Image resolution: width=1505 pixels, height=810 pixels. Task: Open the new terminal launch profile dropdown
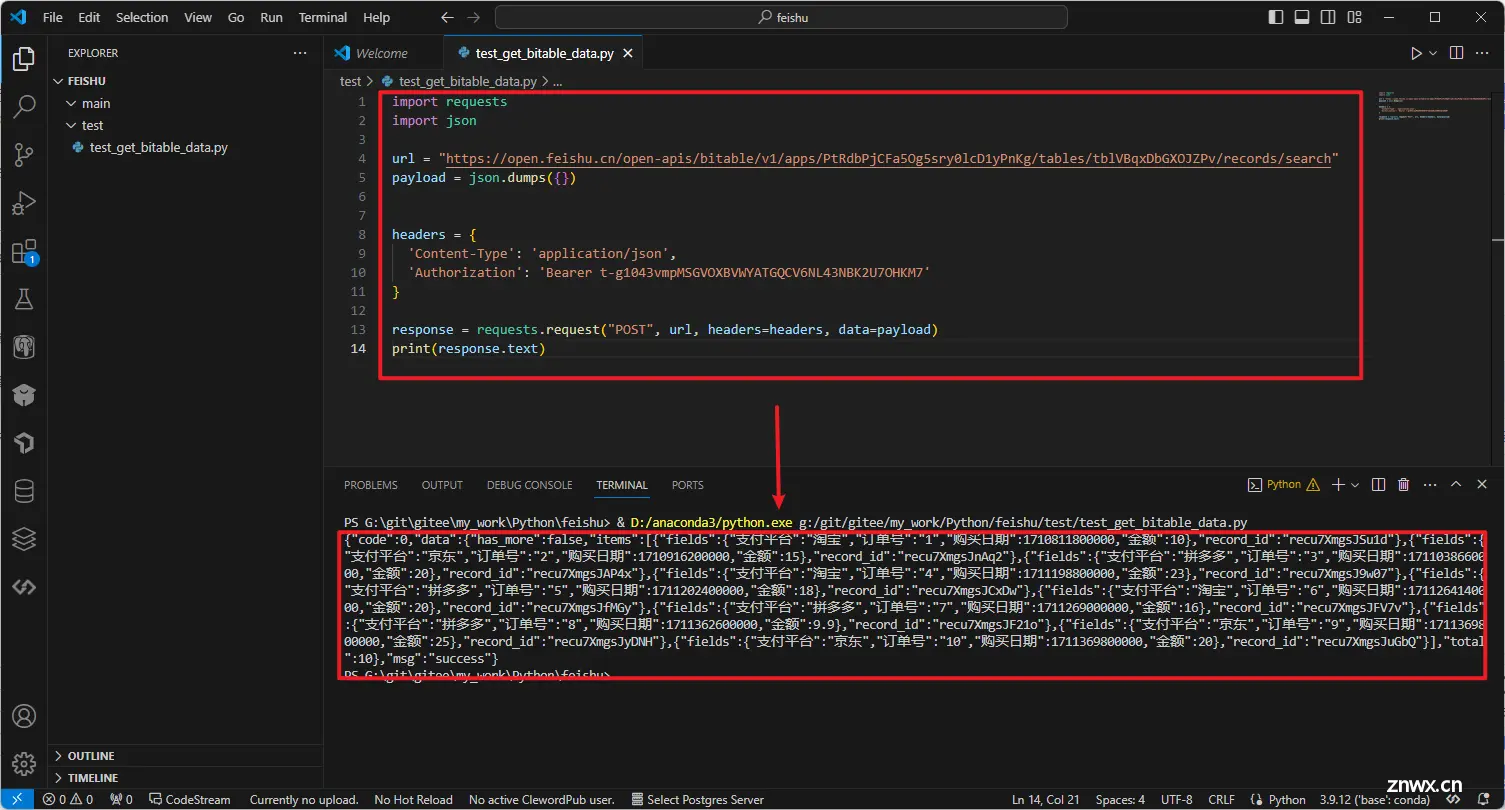tap(1355, 484)
